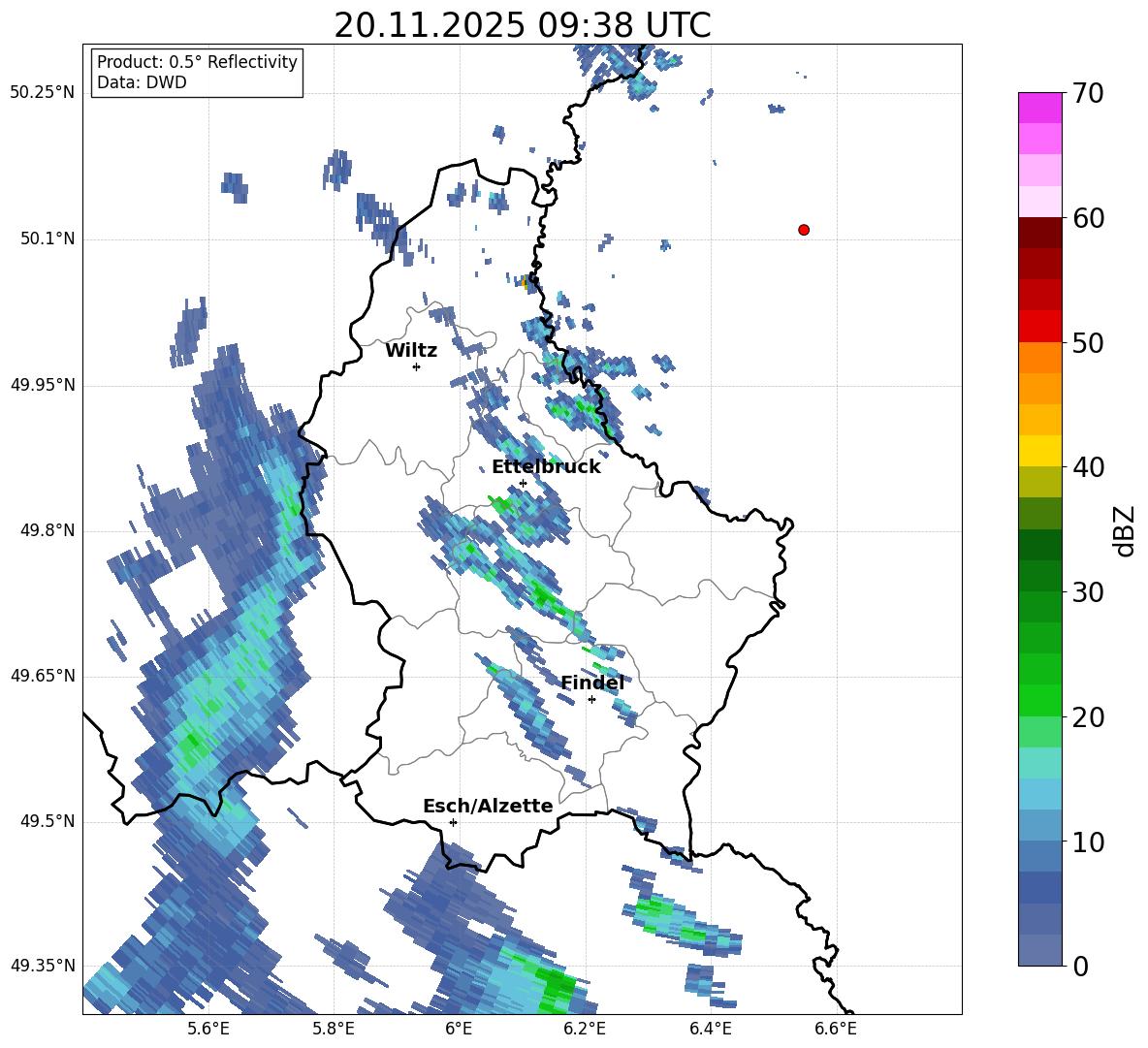This screenshot has height=1048, width=1148.
Task: Click the red dot marker on the map
Action: tap(803, 230)
